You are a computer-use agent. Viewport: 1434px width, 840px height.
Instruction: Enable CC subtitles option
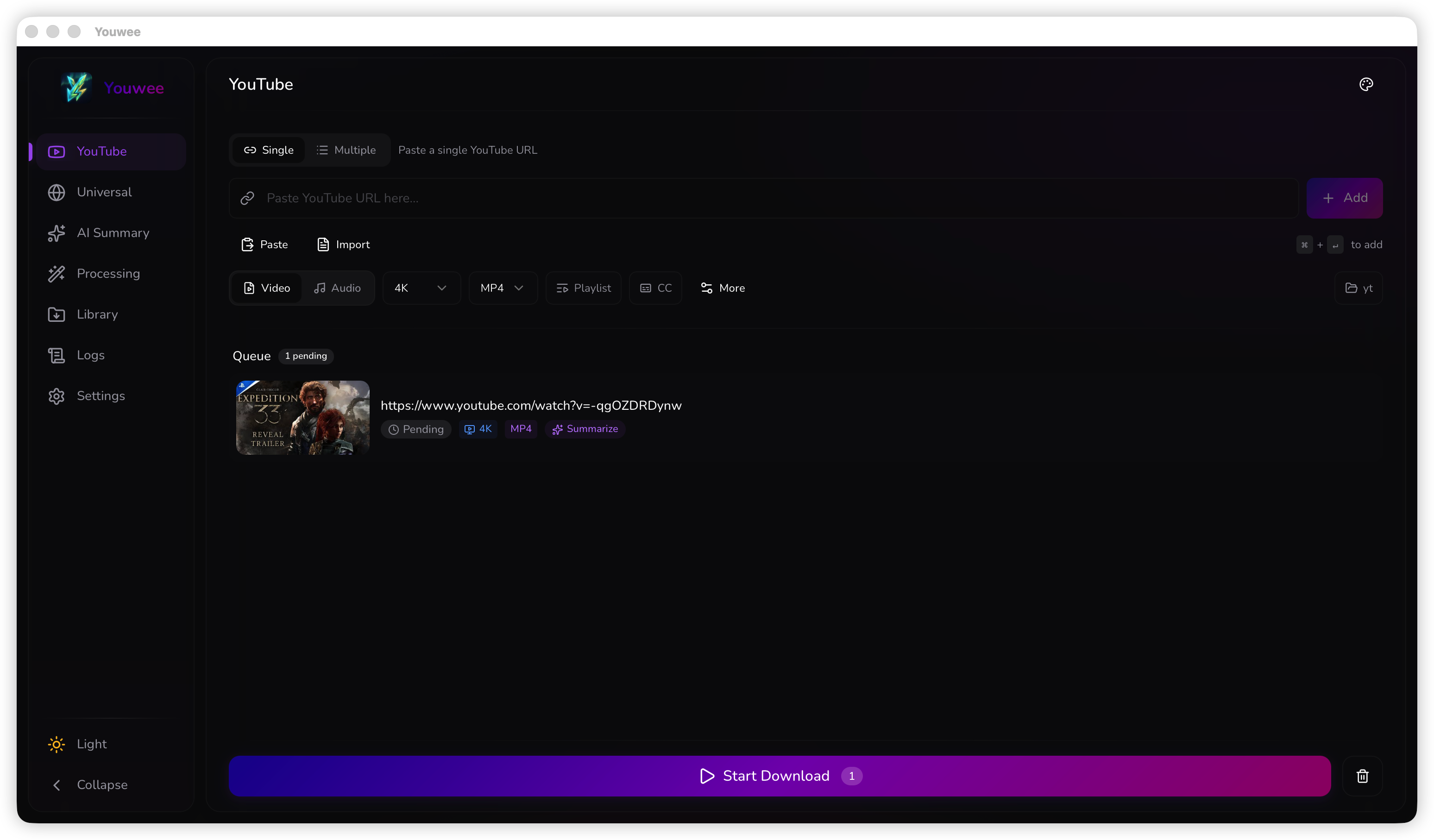pos(655,288)
